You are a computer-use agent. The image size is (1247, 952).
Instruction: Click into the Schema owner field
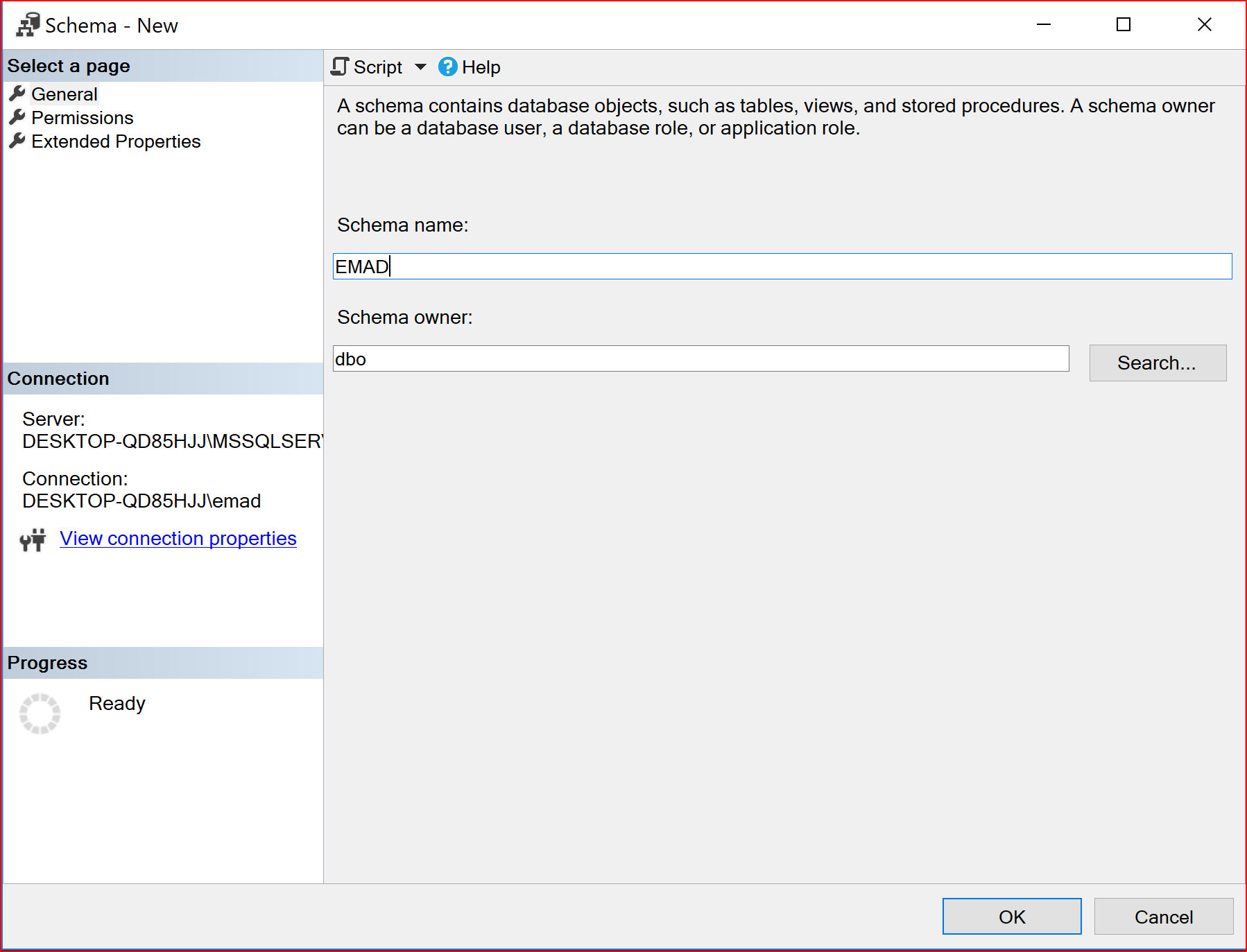point(700,358)
